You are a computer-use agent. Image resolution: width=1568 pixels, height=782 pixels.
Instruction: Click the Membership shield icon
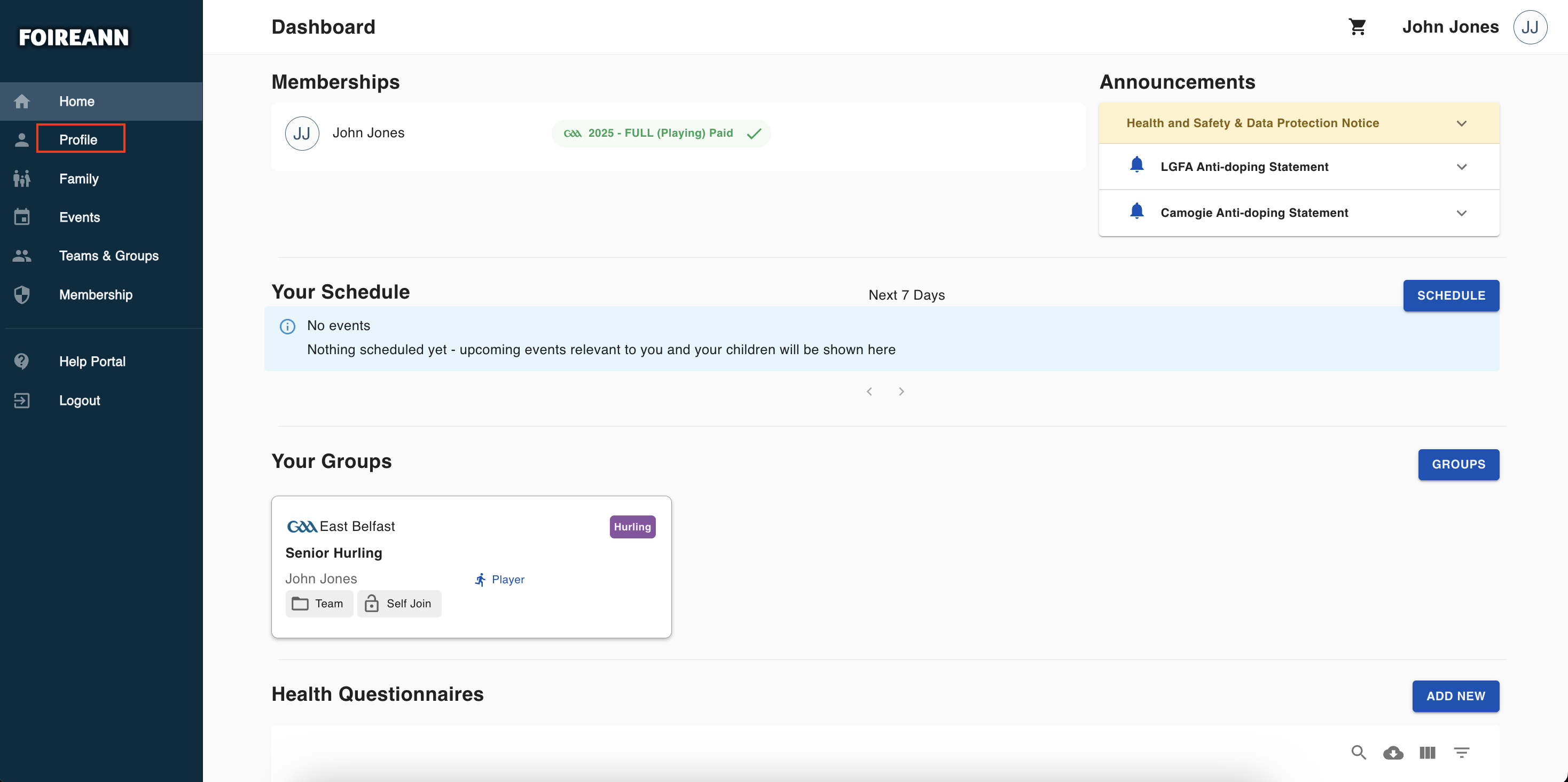22,295
